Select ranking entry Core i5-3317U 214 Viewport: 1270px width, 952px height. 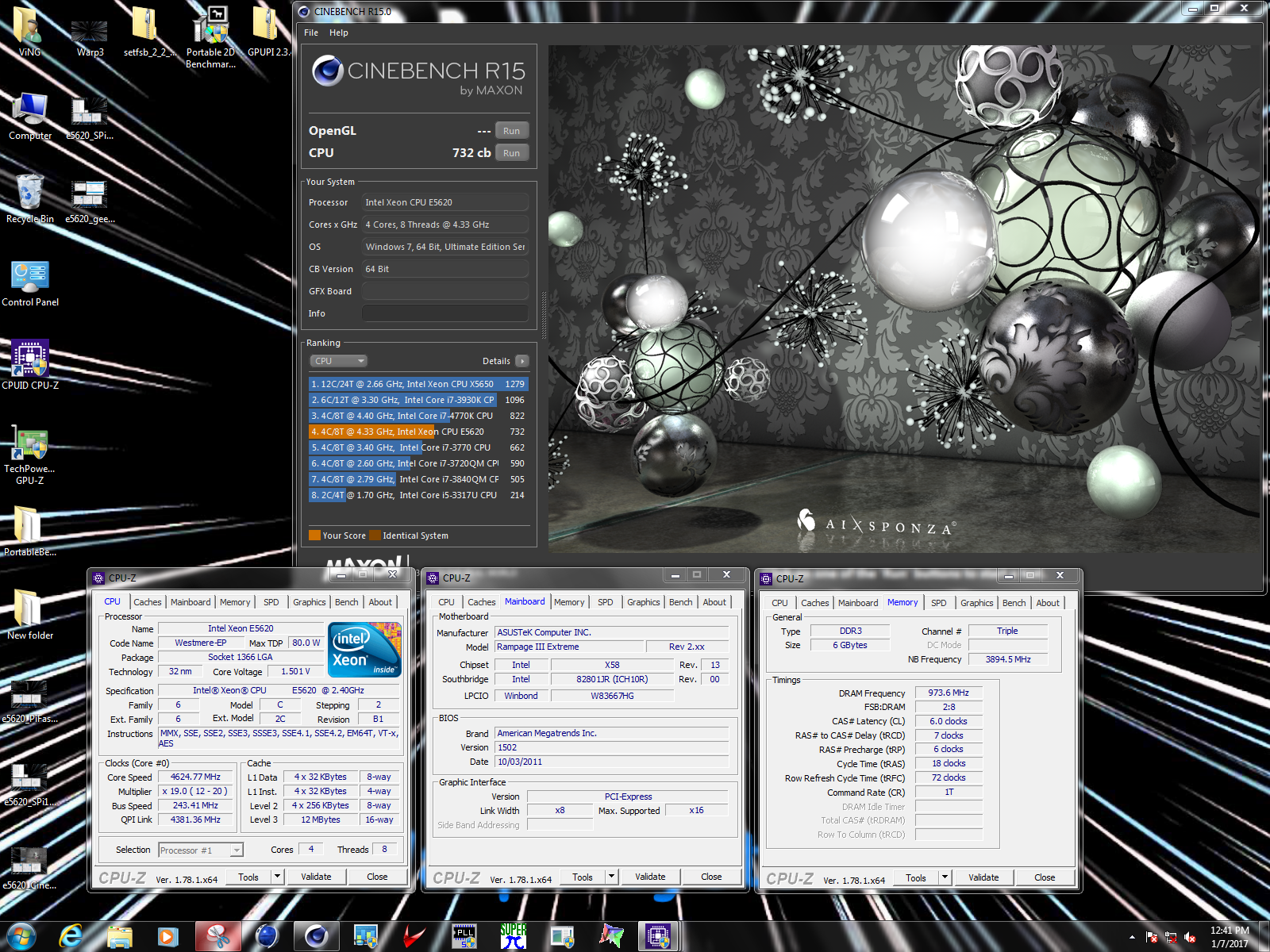pyautogui.click(x=418, y=495)
